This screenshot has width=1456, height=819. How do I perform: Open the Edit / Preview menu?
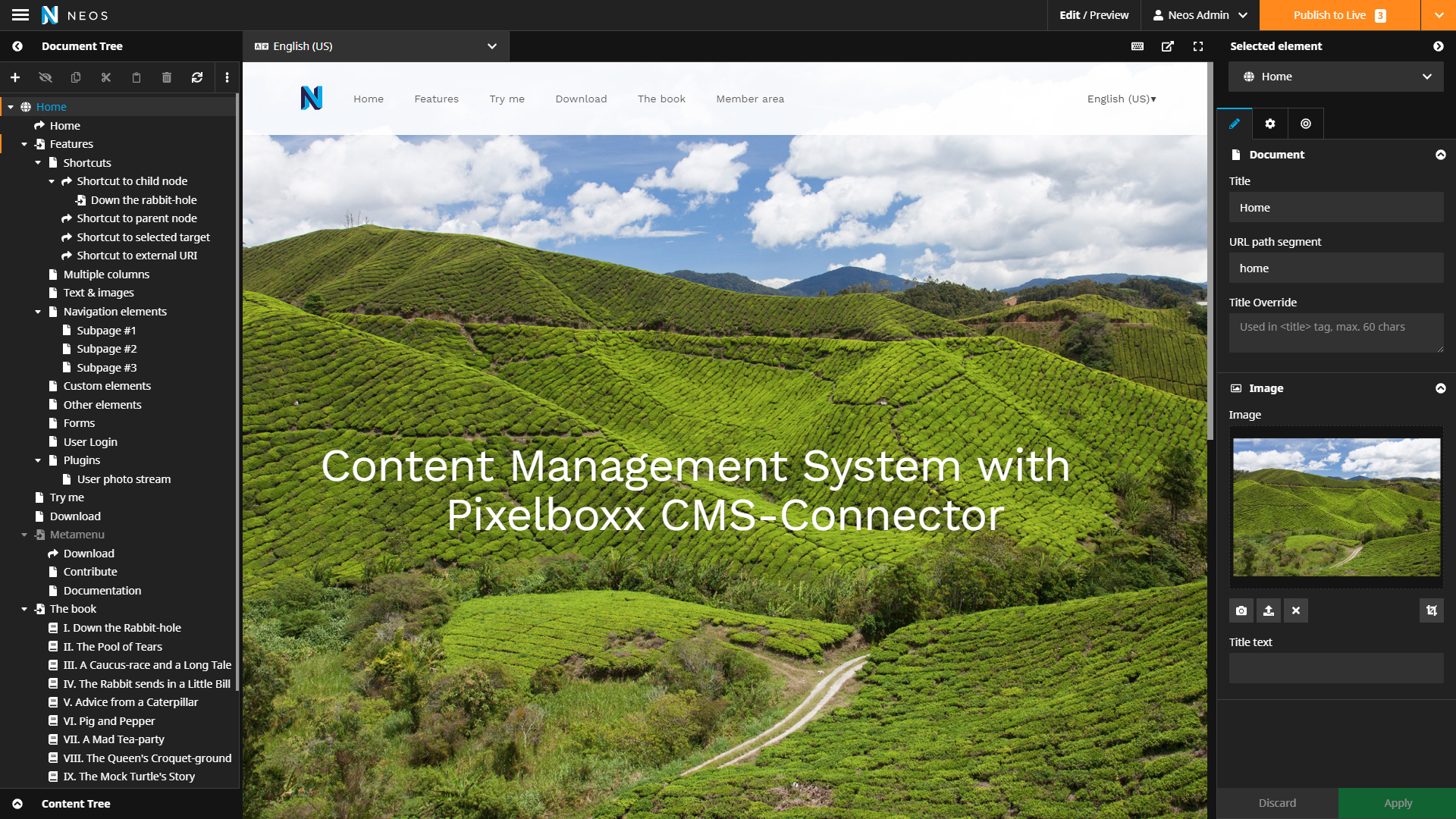(x=1094, y=15)
